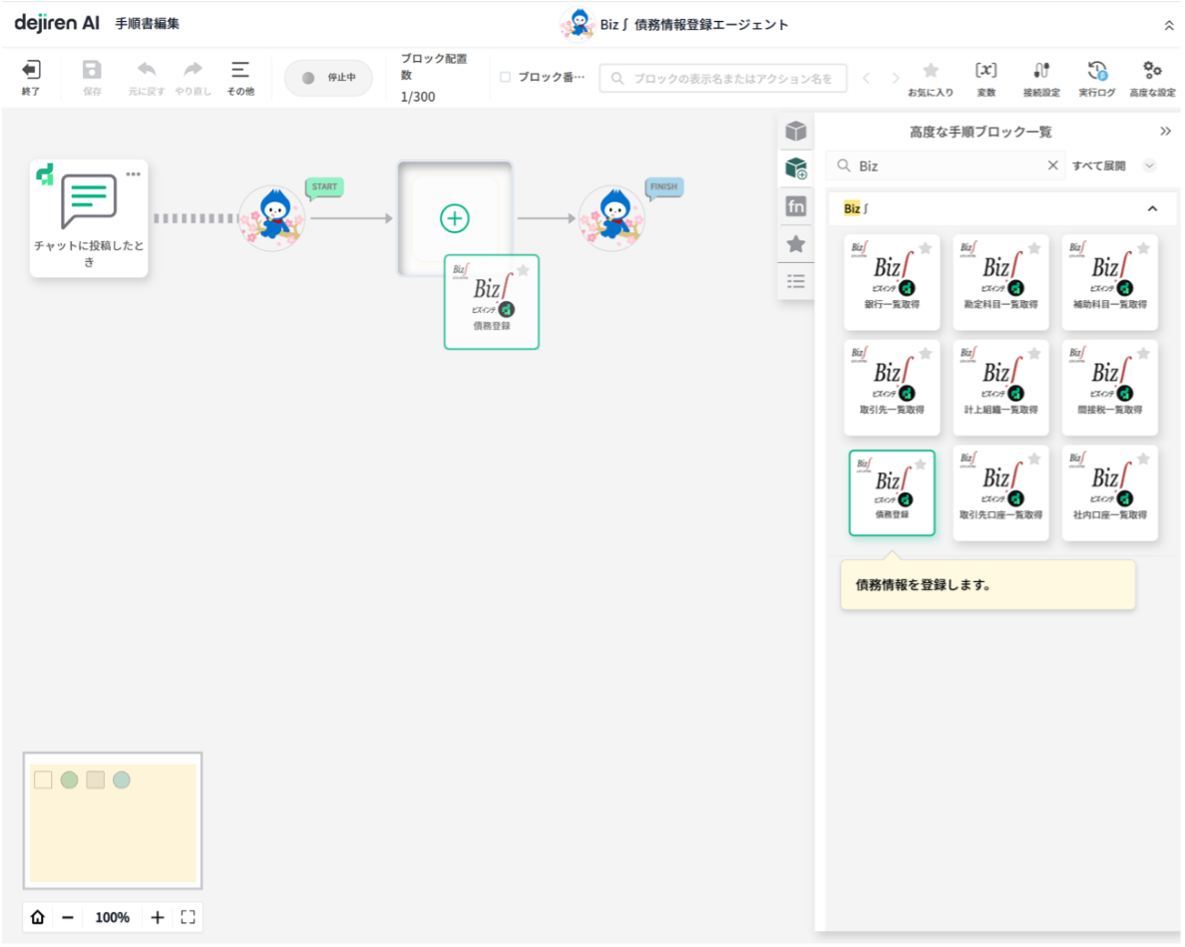Collapse the Biz∫ category section
The height and width of the screenshot is (947, 1185).
tap(1152, 209)
